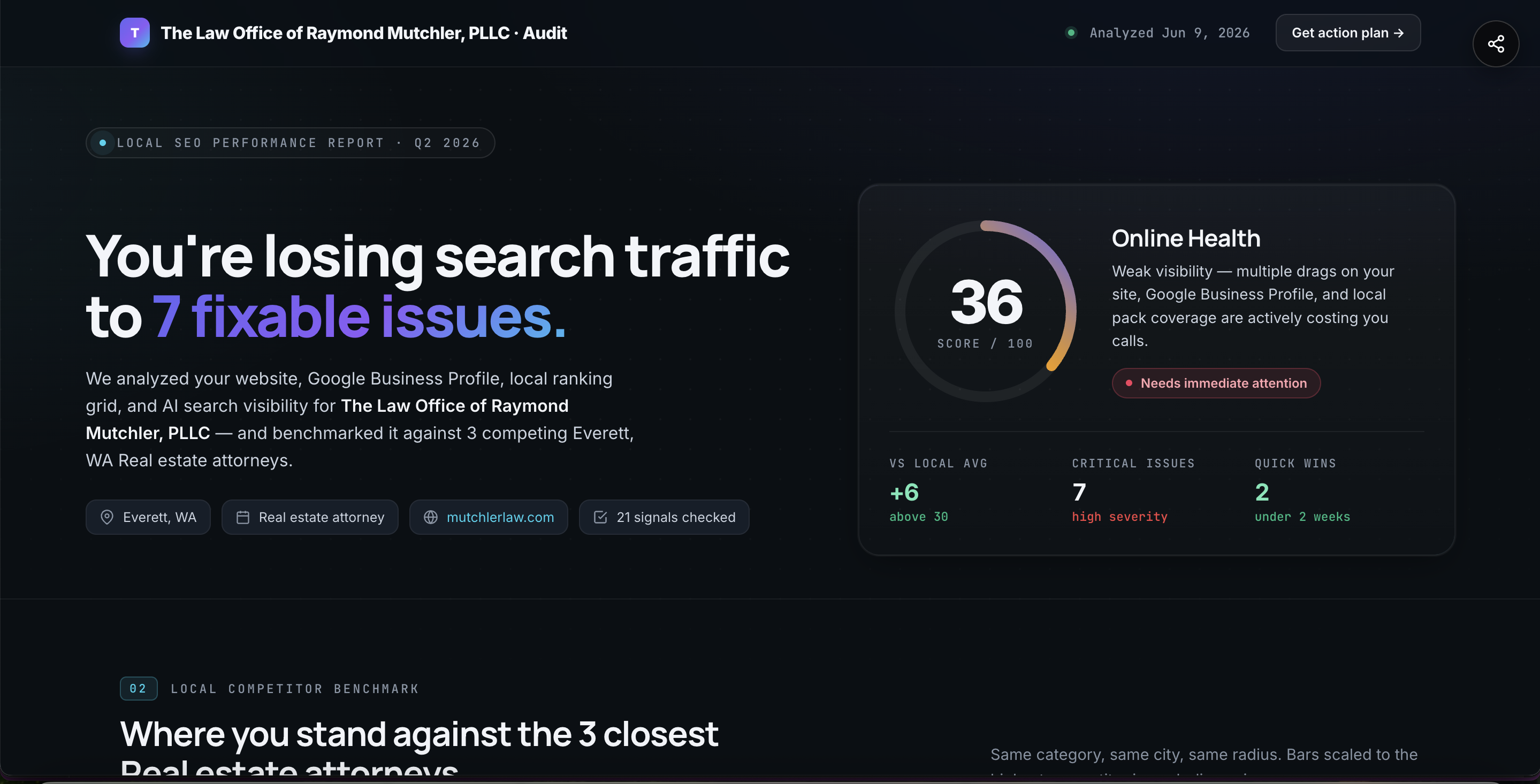Click the CRITICAL ISSUES label
This screenshot has height=784, width=1540.
click(x=1133, y=463)
